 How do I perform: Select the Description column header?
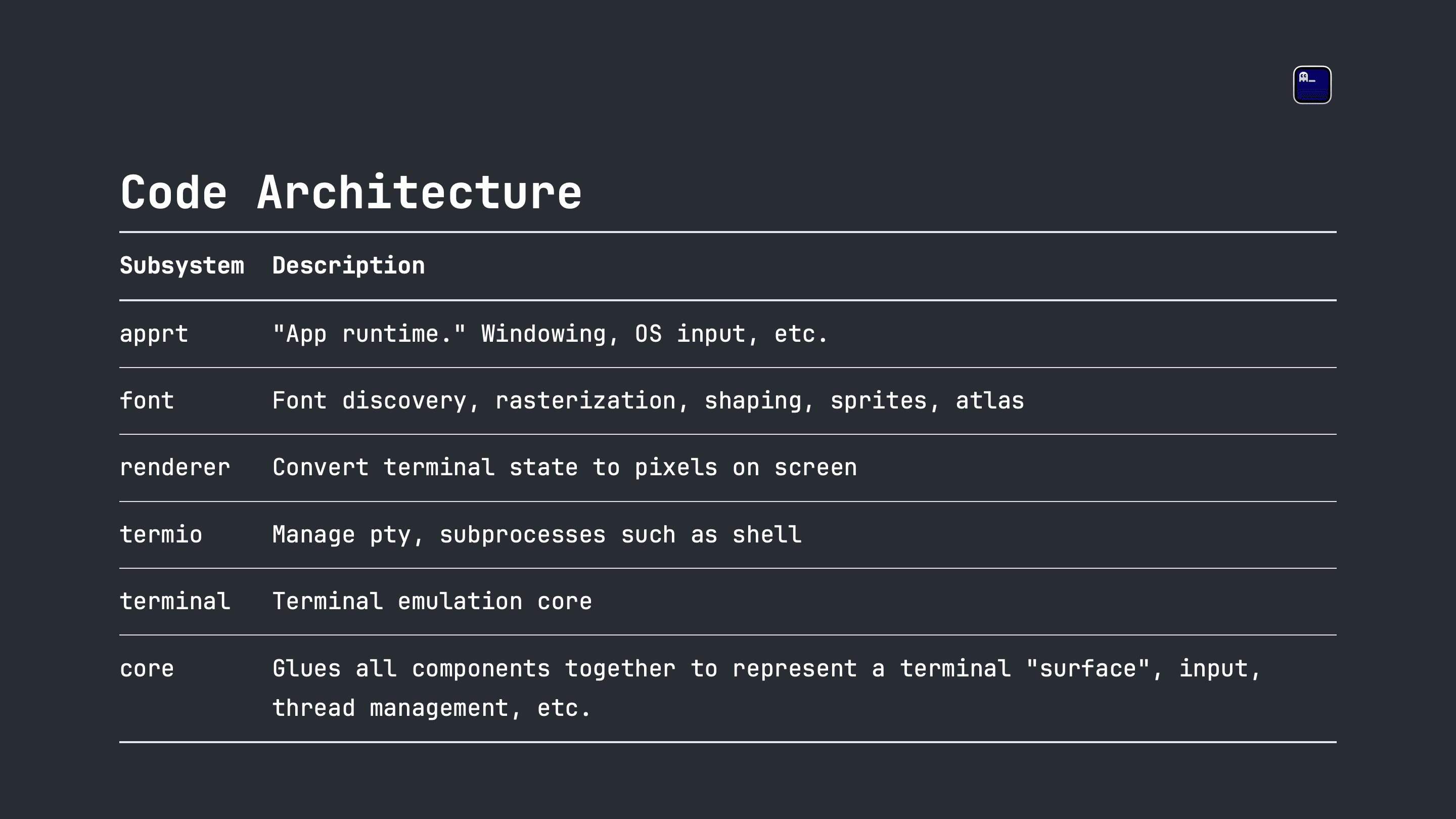pos(348,265)
